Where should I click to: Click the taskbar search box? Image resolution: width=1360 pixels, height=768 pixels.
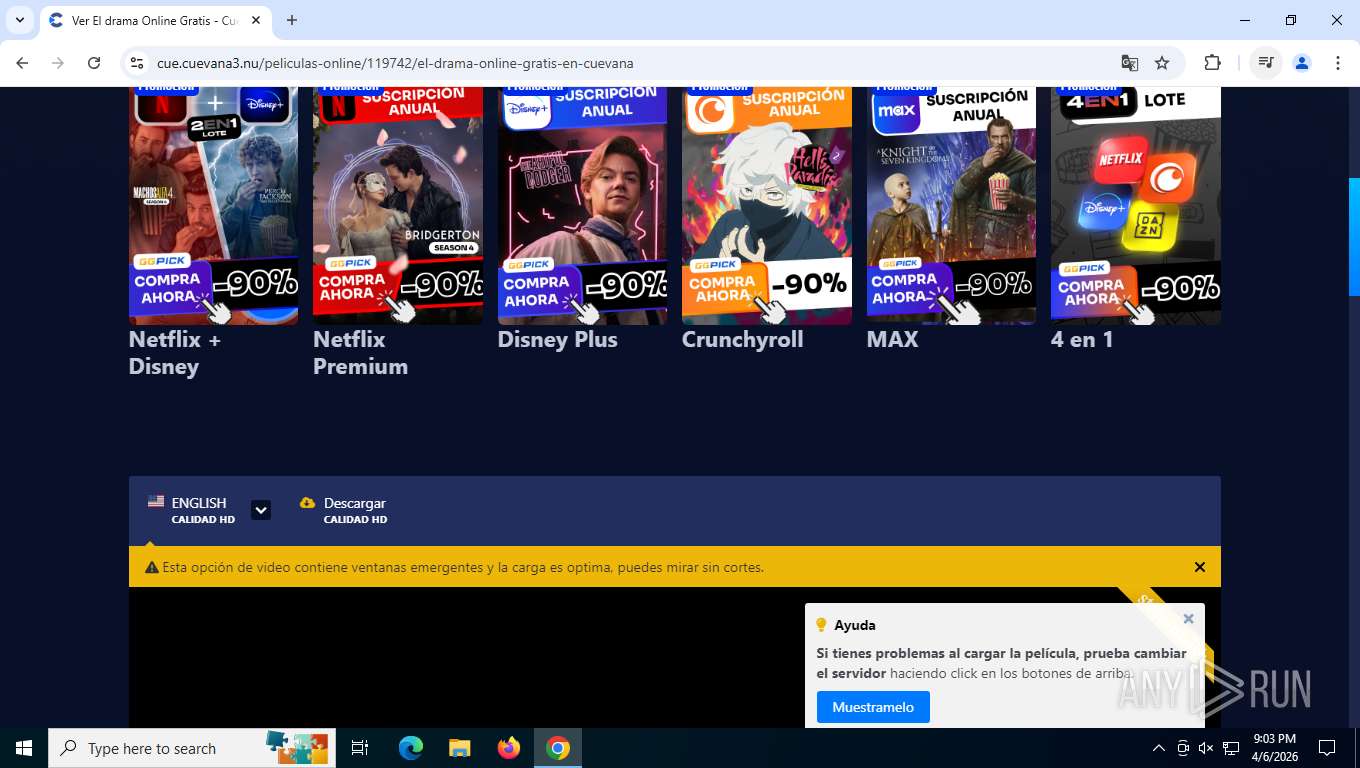pyautogui.click(x=191, y=748)
